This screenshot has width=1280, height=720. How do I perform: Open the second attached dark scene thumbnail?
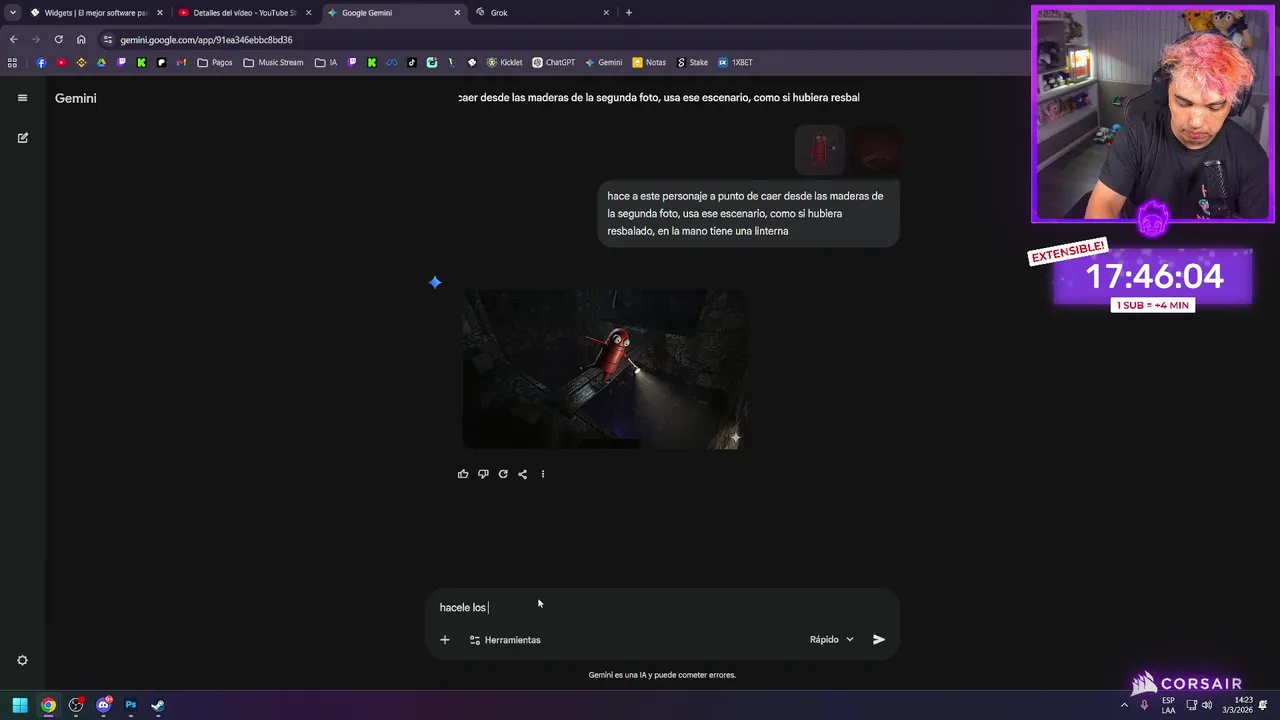coord(875,150)
